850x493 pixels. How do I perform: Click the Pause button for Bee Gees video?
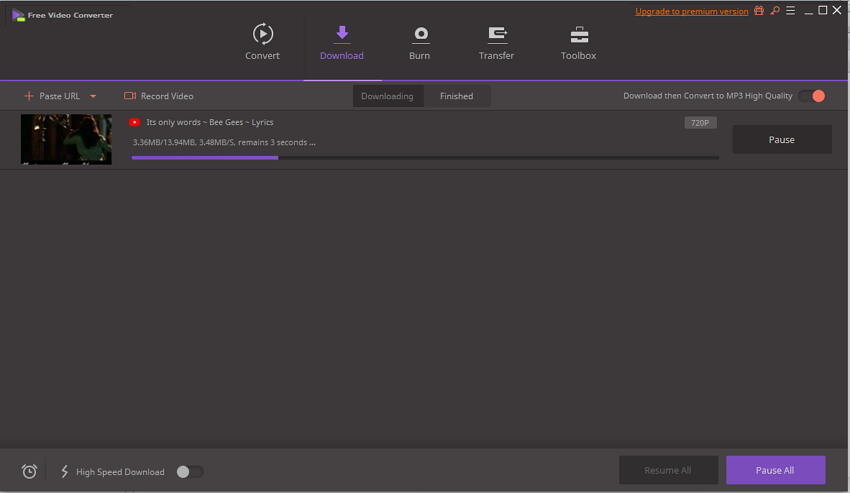point(782,139)
